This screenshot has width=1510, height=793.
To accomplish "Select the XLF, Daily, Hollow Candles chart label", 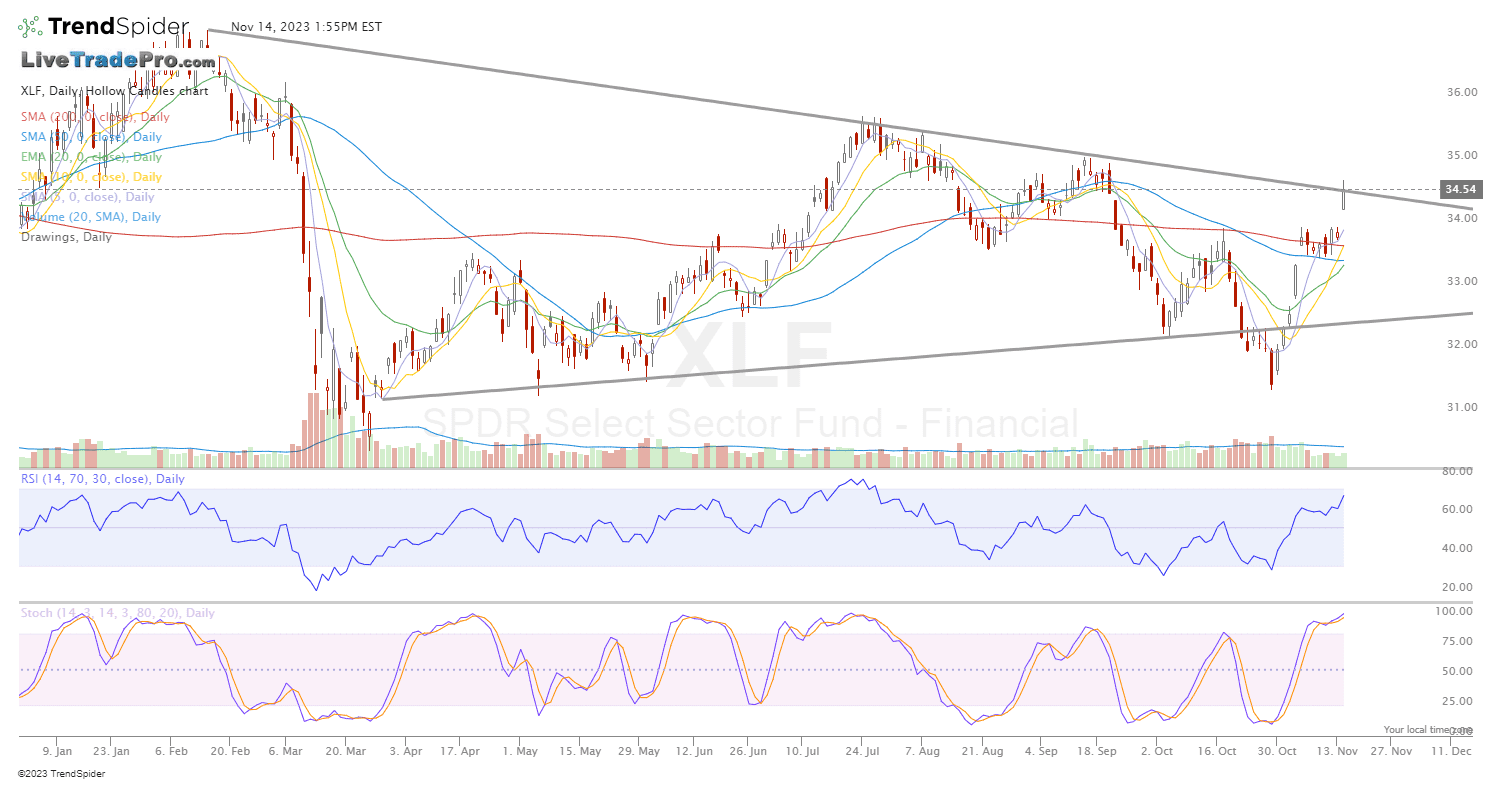I will pos(114,91).
